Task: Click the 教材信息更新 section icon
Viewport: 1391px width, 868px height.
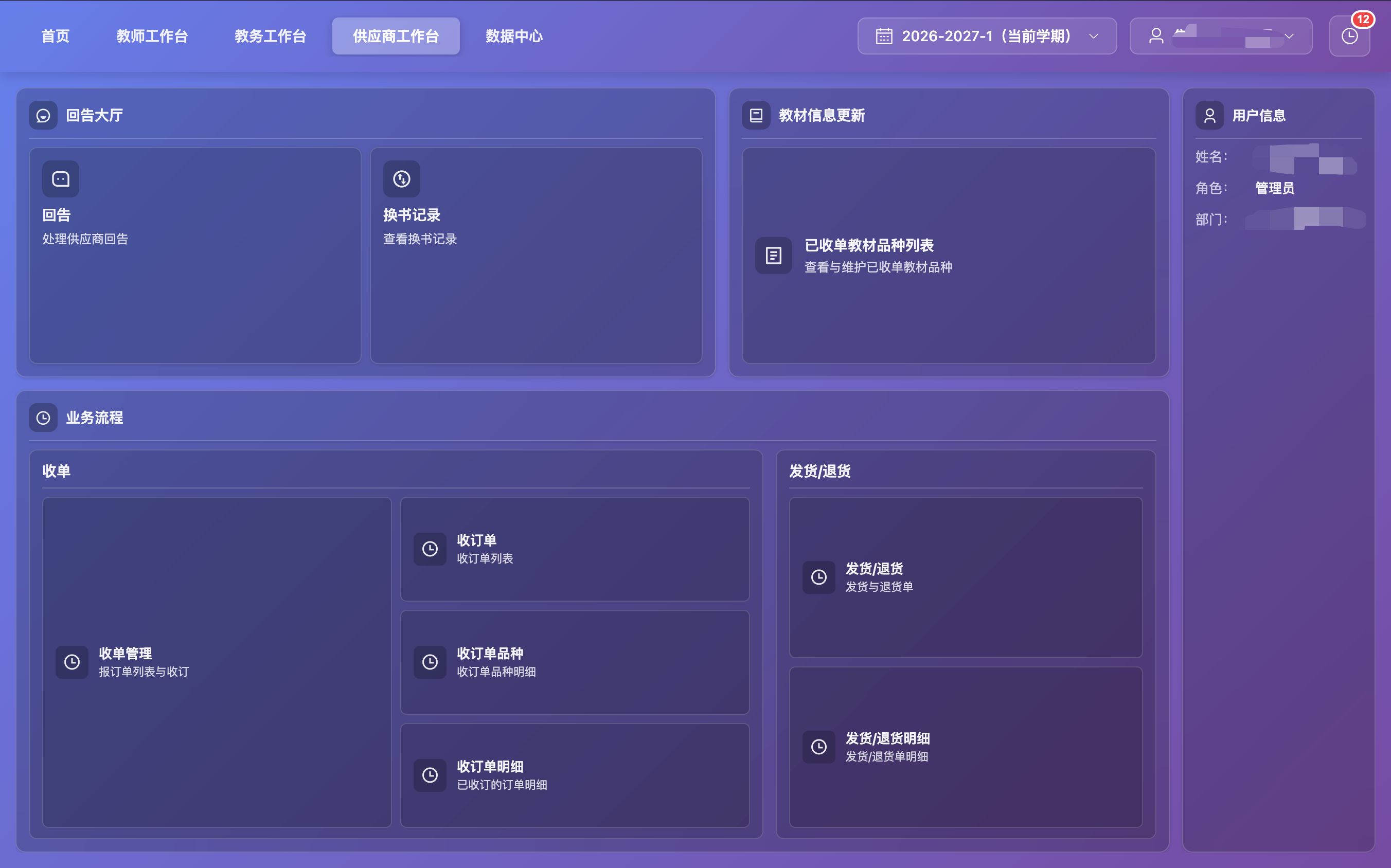Action: (x=756, y=115)
